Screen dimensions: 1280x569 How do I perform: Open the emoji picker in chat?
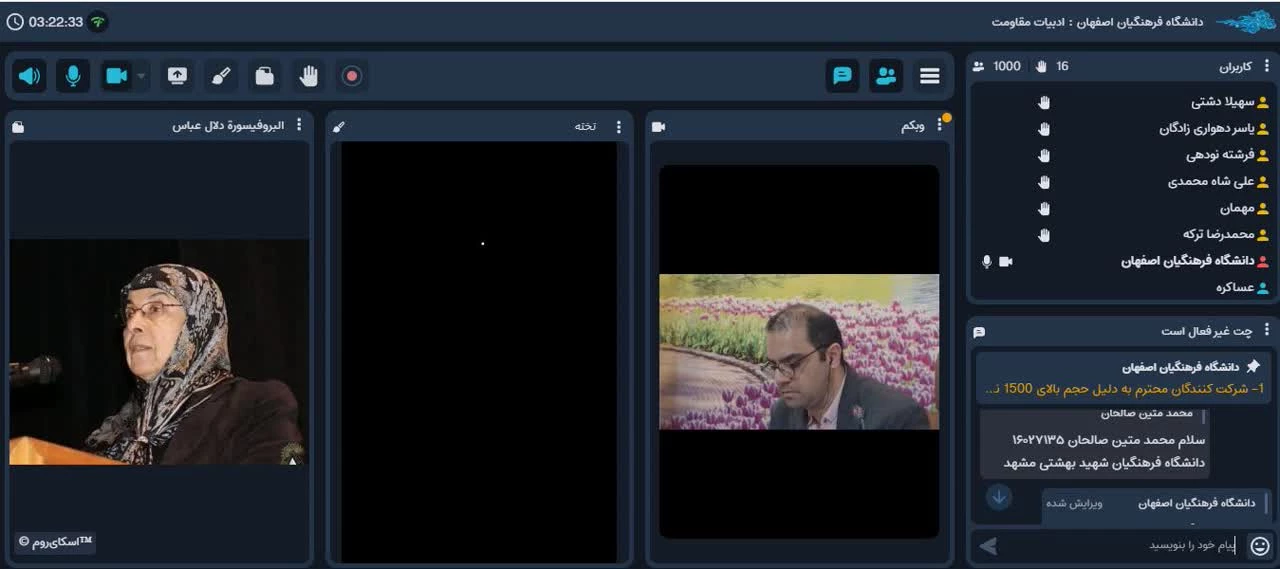click(x=1260, y=545)
